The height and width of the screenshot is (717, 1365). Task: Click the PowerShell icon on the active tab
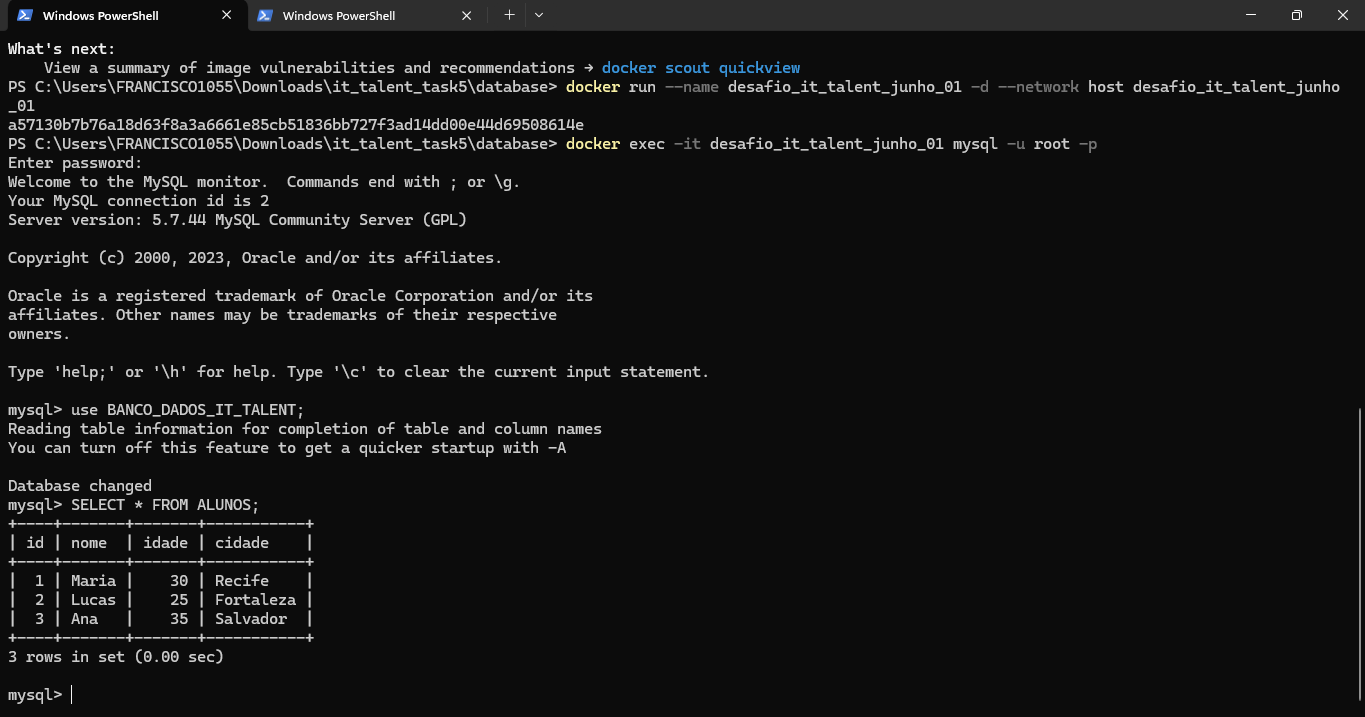point(25,15)
